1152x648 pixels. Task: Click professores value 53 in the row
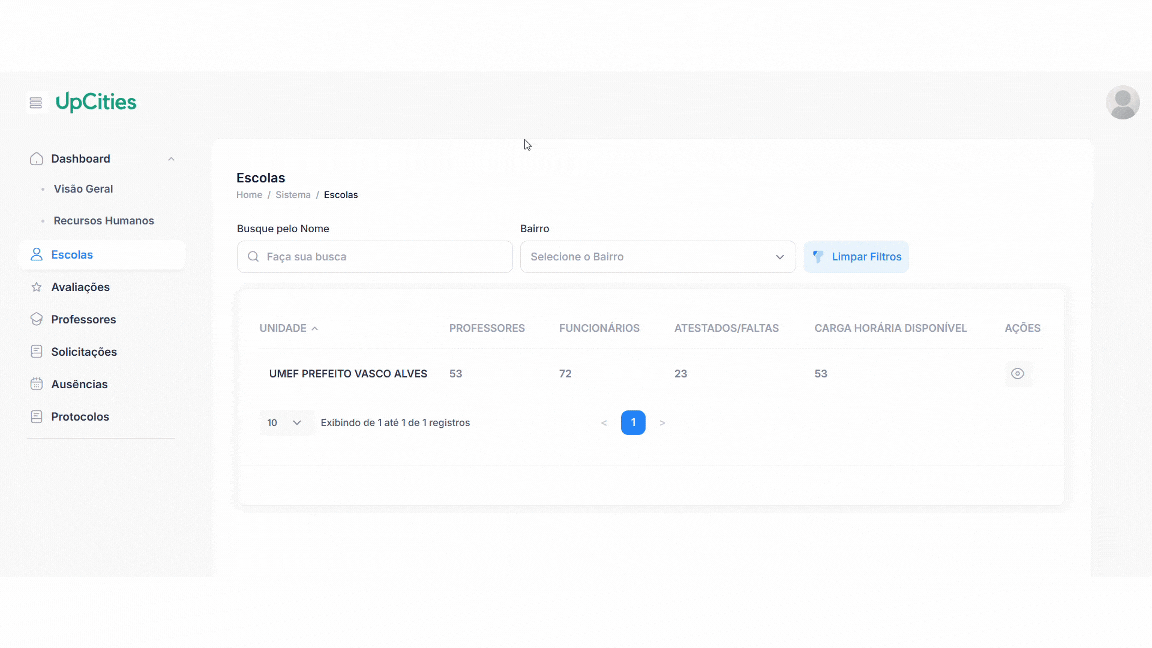tap(456, 373)
